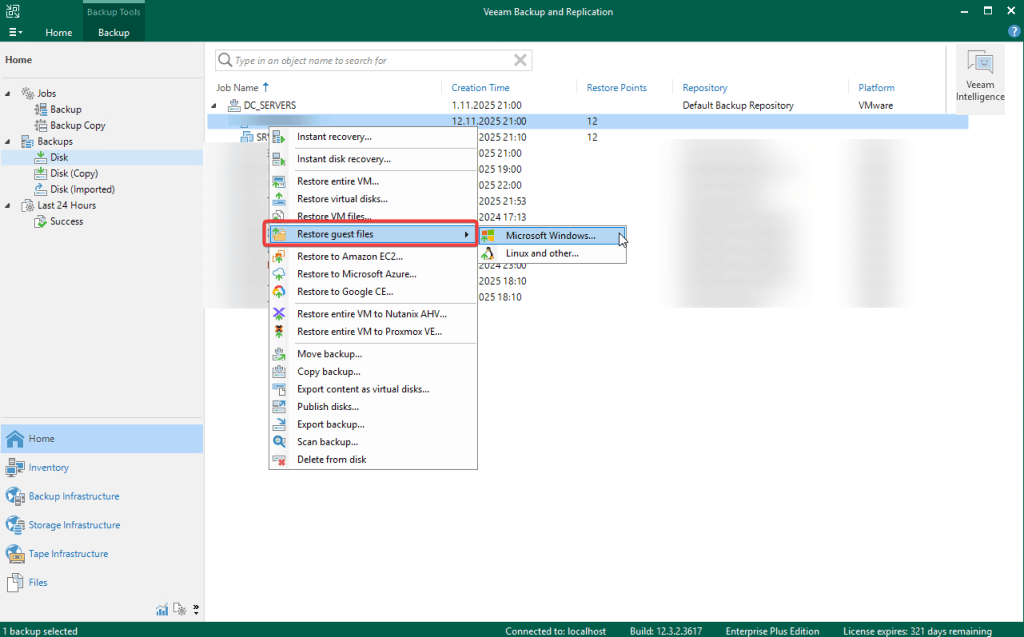Click the License expires status bar text
1024x637 pixels.
pos(917,631)
